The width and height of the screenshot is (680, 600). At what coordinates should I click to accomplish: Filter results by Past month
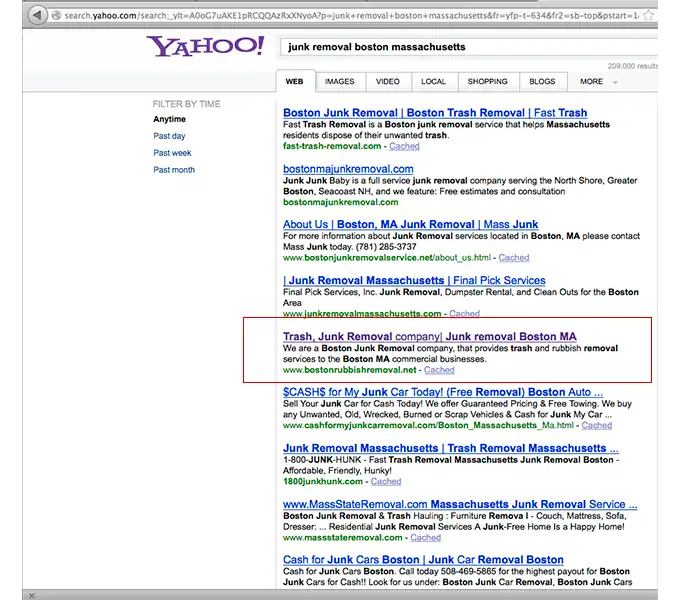[174, 170]
